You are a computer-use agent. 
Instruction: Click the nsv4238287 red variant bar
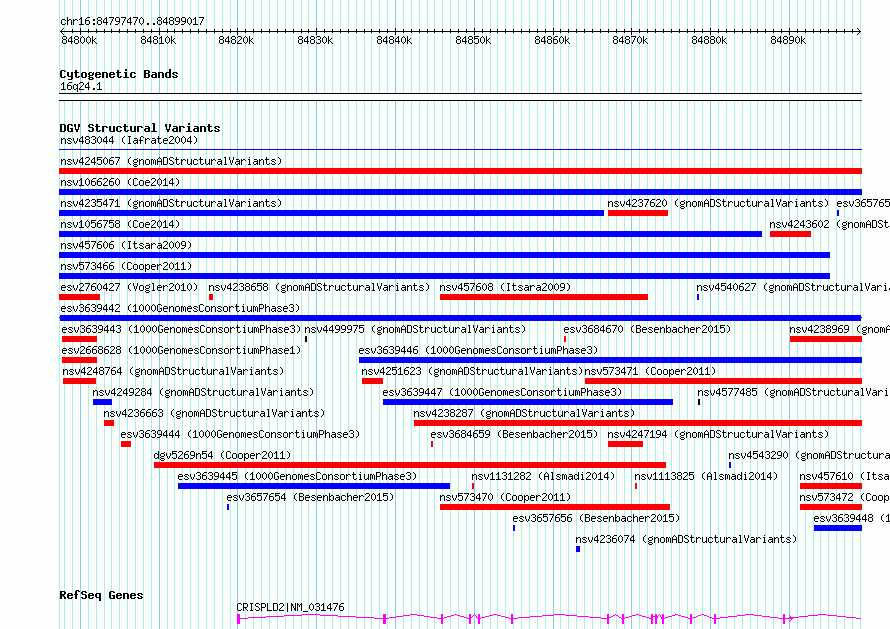(x=638, y=423)
